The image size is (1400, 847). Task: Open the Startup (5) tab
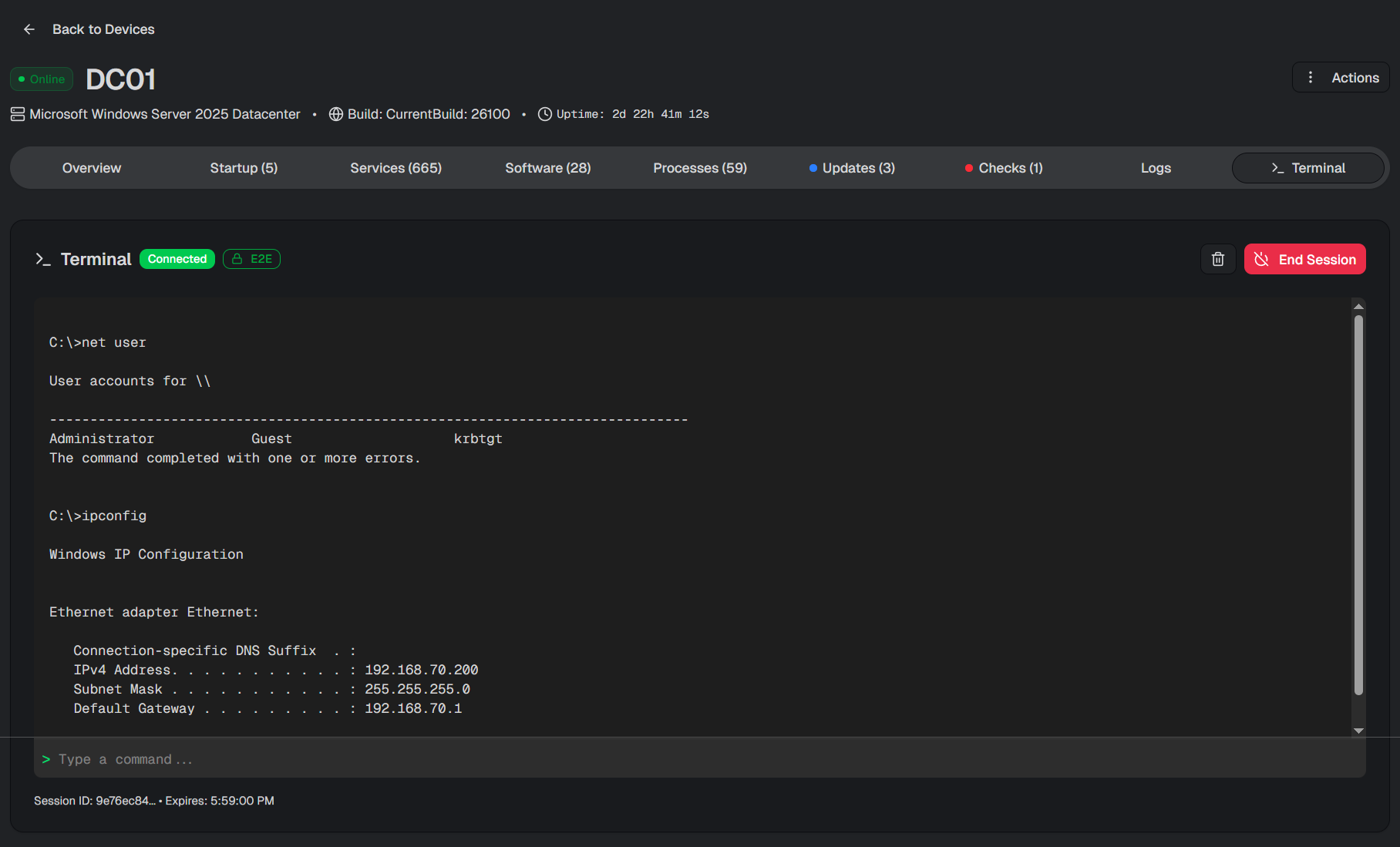(x=244, y=168)
